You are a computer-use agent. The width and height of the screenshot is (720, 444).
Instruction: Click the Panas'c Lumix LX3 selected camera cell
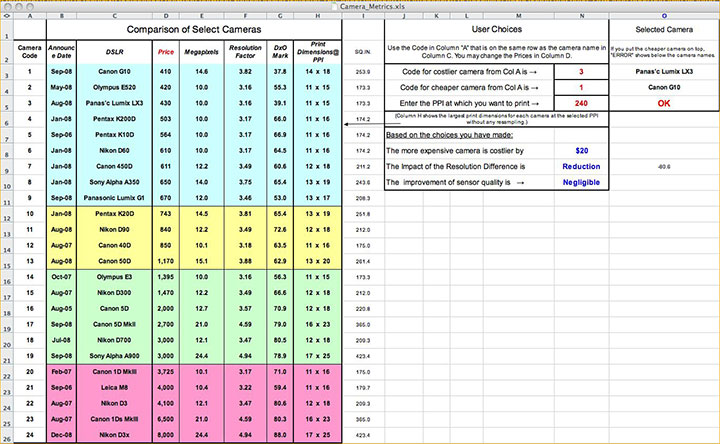point(664,72)
